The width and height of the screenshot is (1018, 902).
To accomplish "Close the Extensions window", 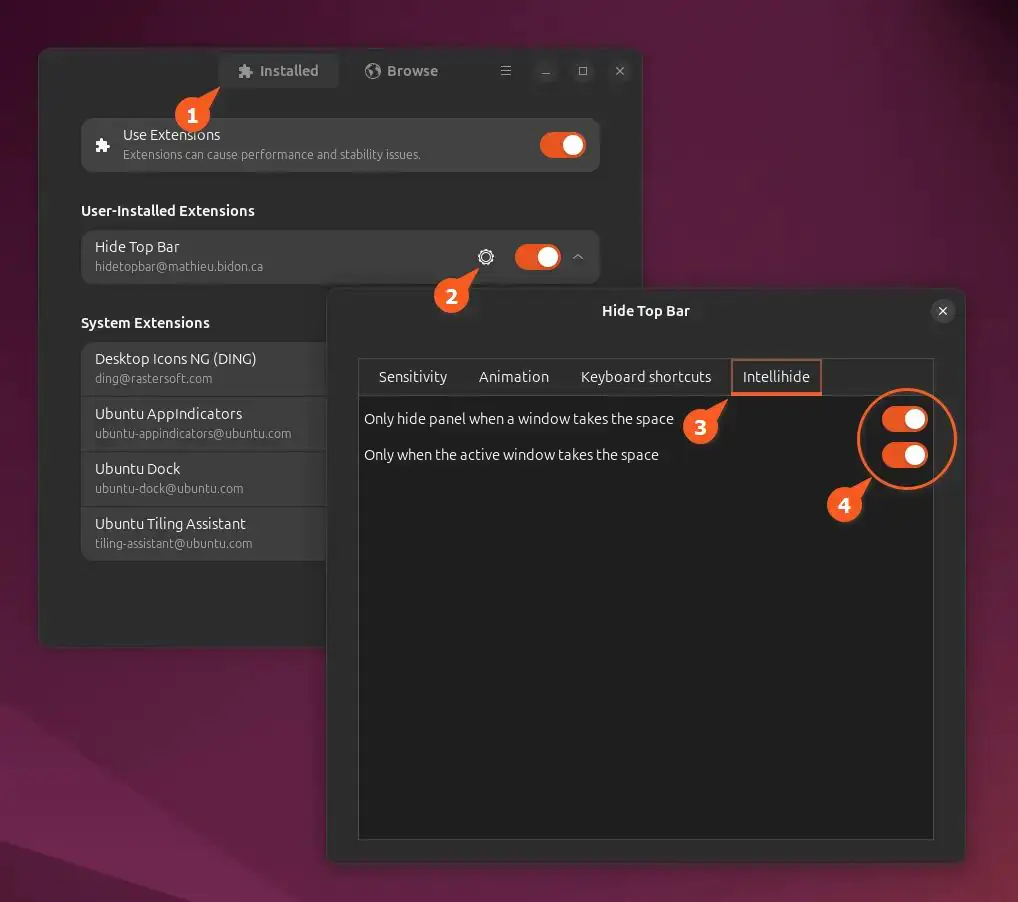I will coord(620,71).
